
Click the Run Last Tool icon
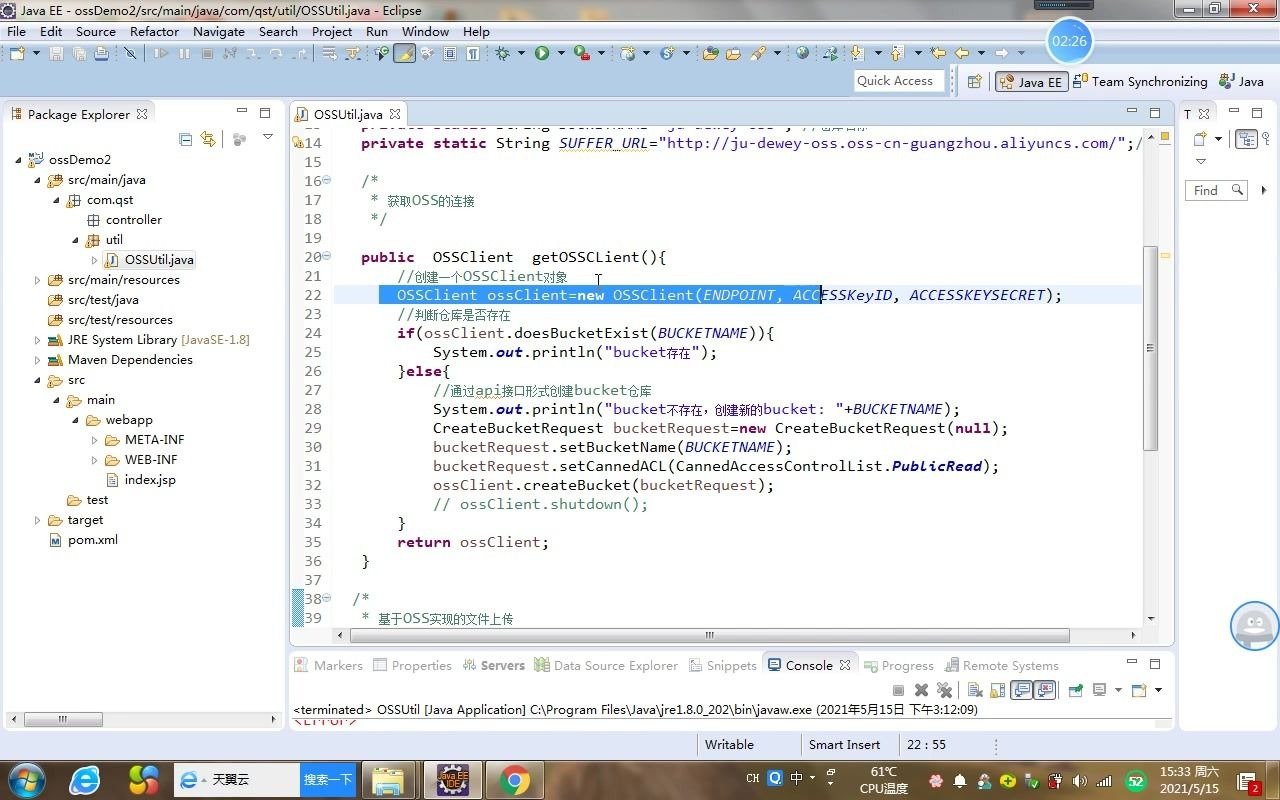click(x=581, y=53)
